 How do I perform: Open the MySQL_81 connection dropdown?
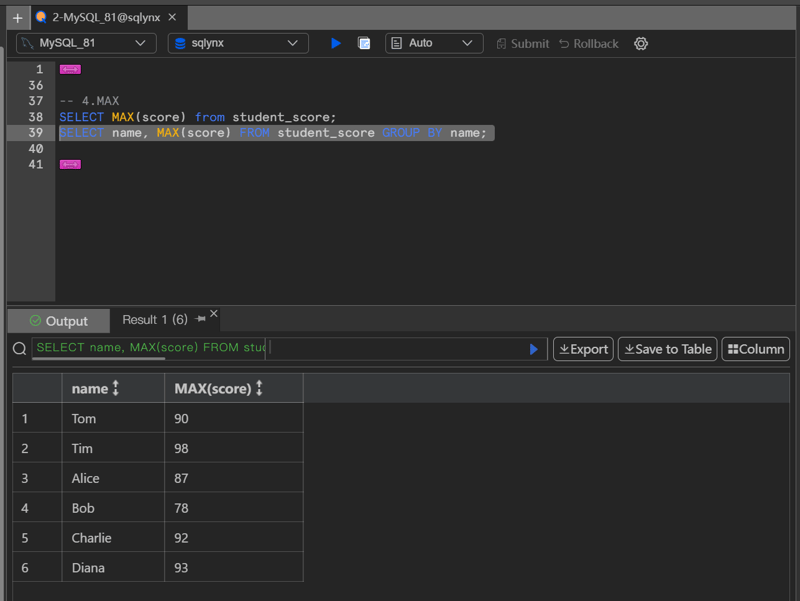[x=86, y=43]
